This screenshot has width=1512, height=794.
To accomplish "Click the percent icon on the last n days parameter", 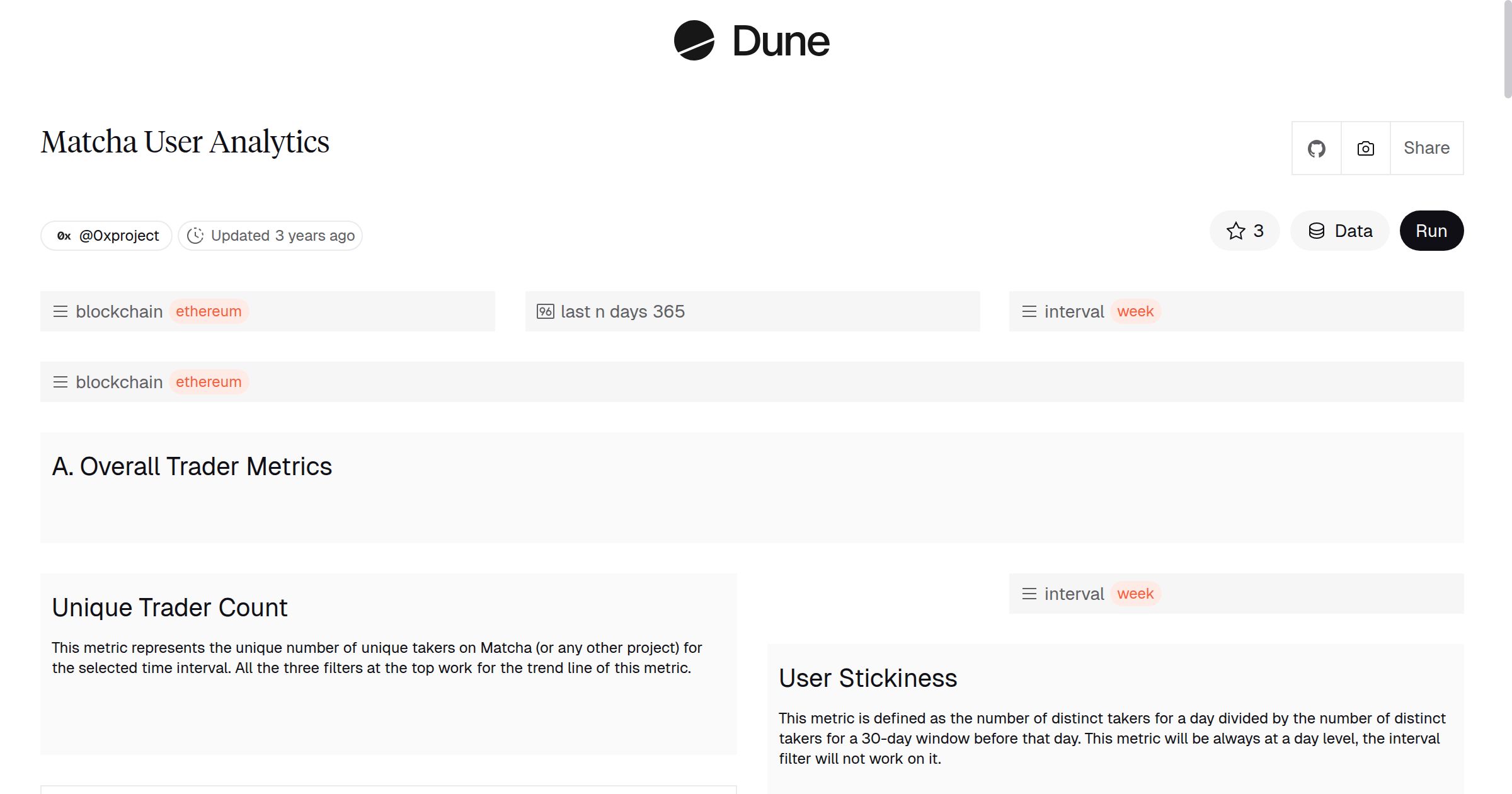I will [x=544, y=311].
